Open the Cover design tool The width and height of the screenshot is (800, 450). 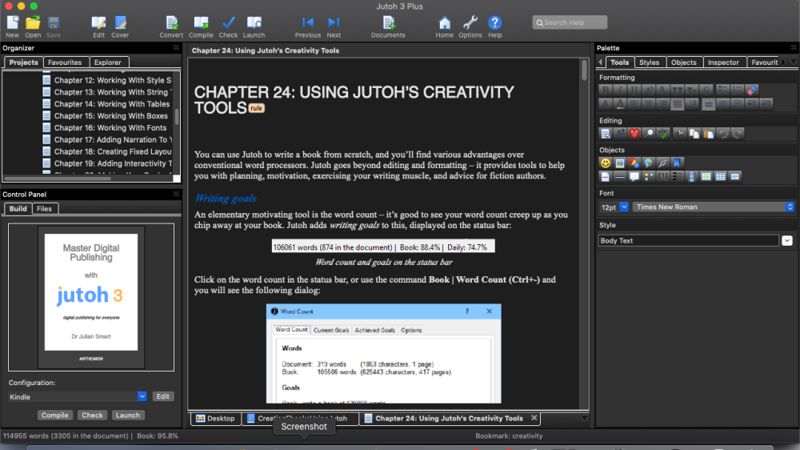[x=120, y=27]
